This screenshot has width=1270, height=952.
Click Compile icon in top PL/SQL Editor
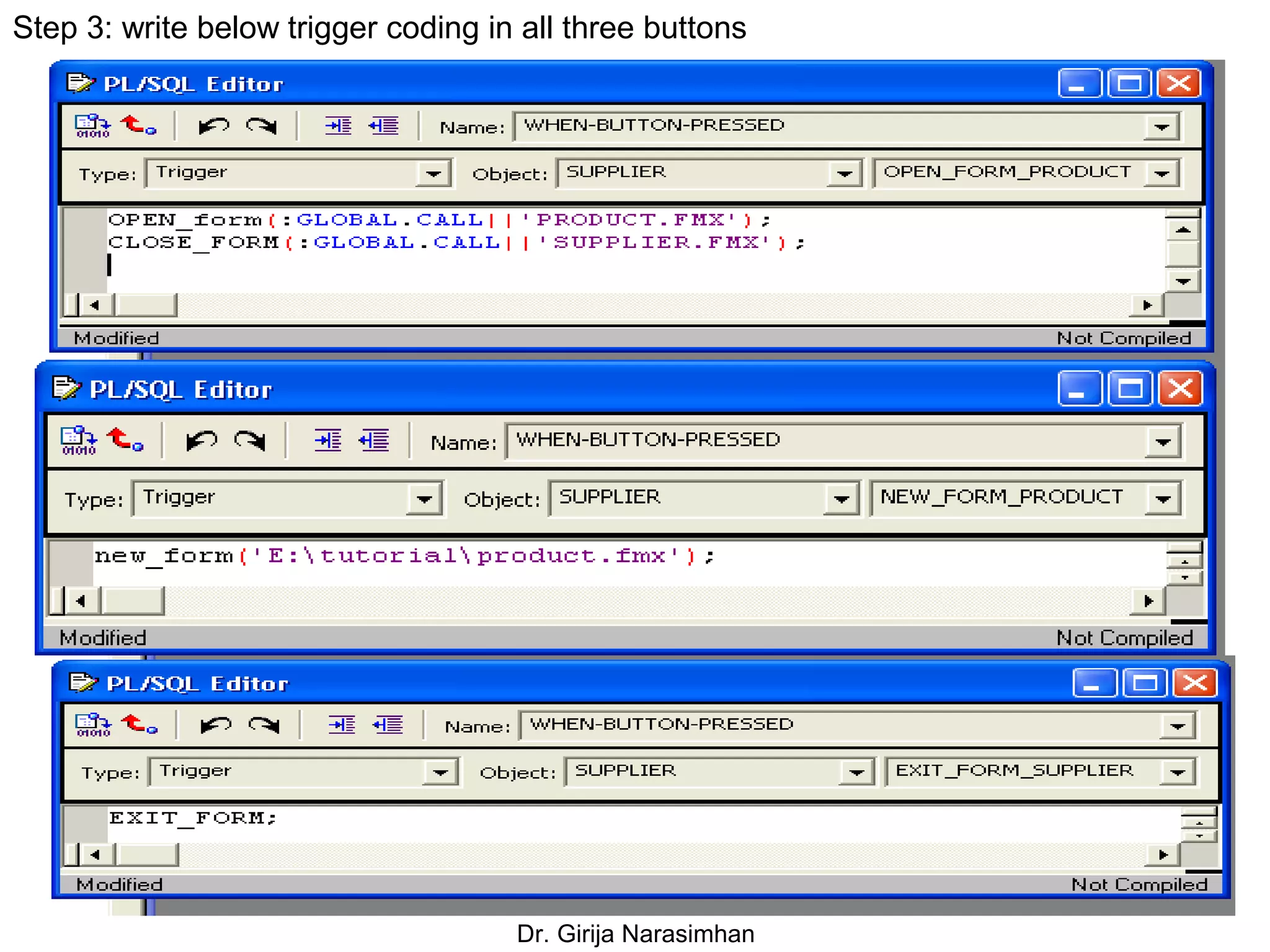click(92, 126)
